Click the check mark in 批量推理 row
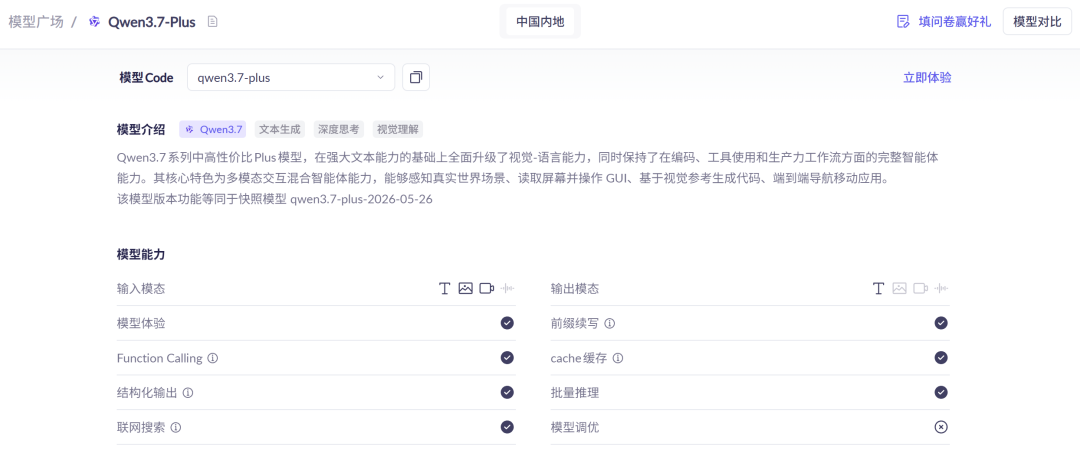 [941, 392]
